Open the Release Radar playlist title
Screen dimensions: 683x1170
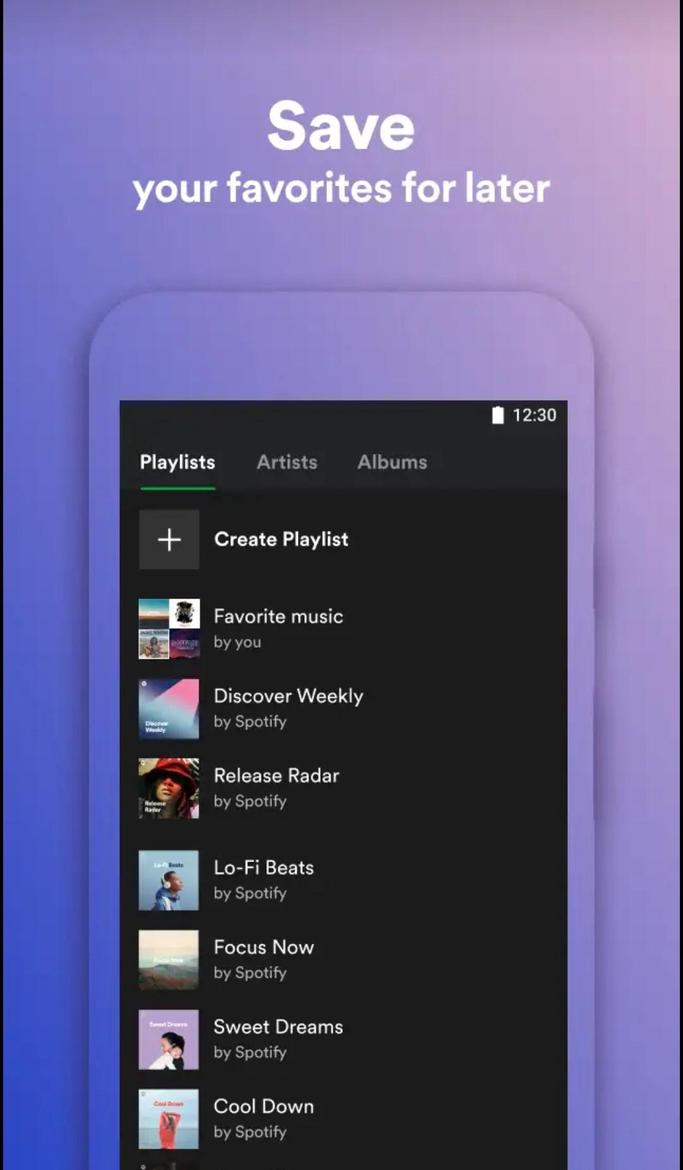point(276,775)
